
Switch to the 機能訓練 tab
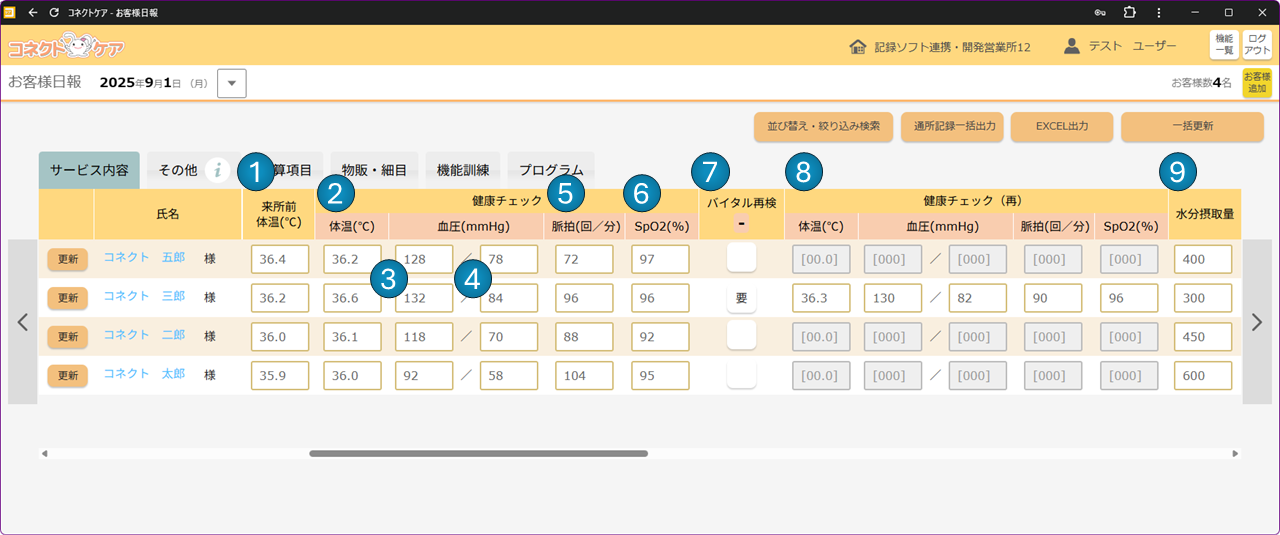[462, 170]
